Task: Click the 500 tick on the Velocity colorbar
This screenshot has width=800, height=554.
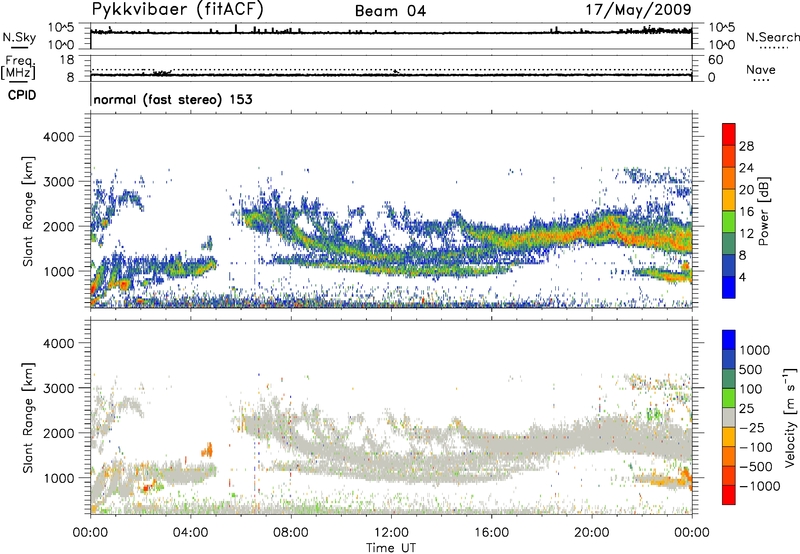Action: [751, 369]
